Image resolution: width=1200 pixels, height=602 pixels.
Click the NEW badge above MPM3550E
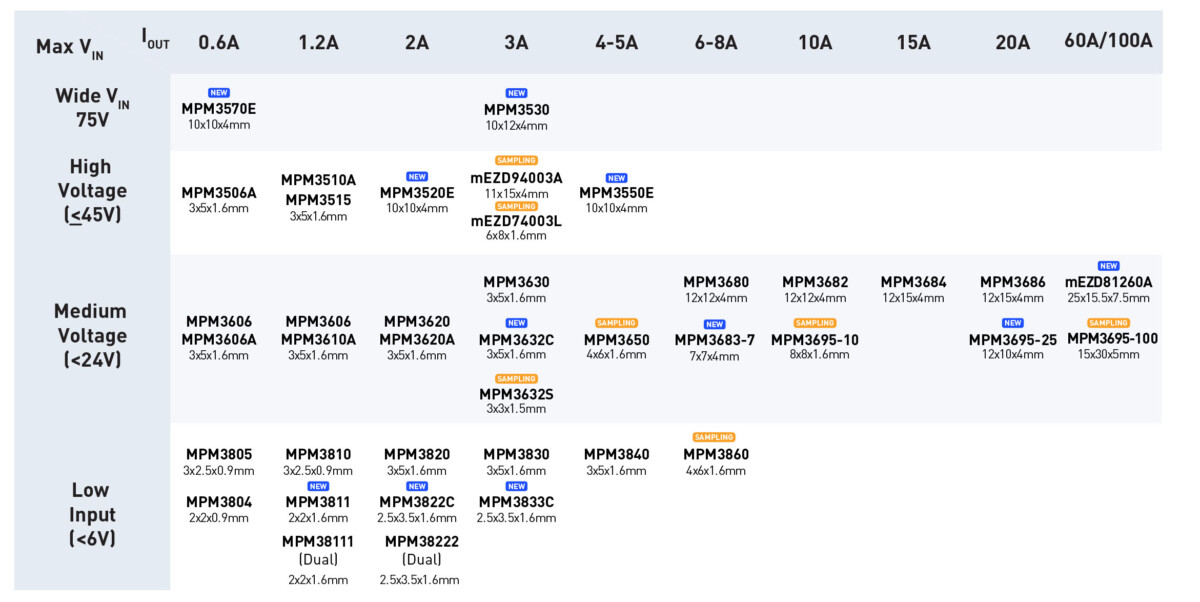[616, 178]
